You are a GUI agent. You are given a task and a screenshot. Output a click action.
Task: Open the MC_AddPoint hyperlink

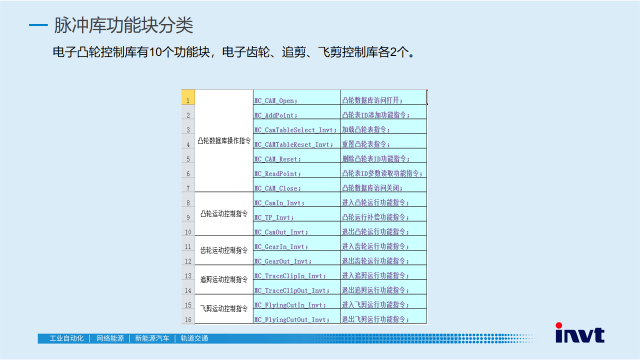276,115
